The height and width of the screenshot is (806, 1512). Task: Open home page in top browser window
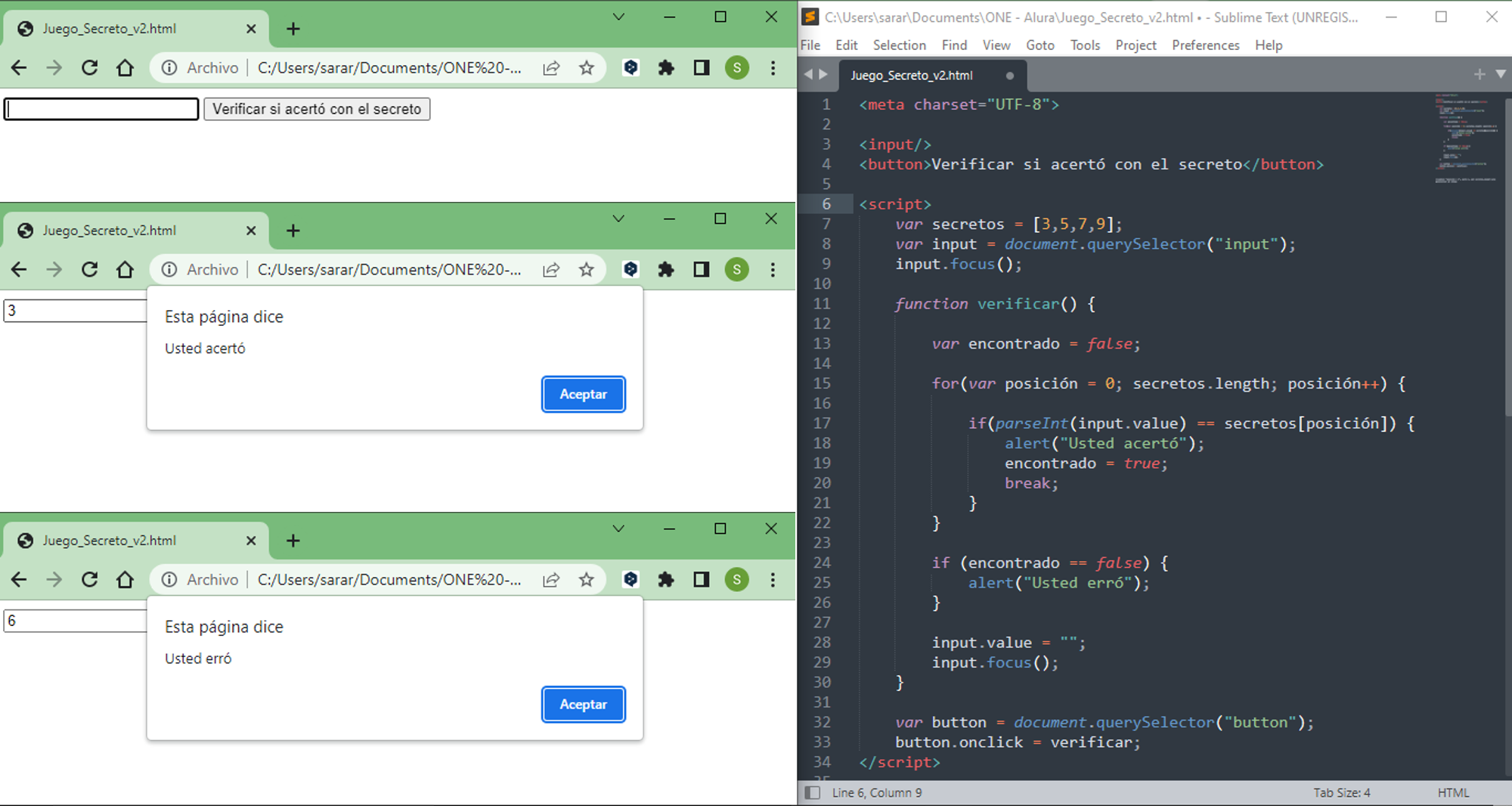tap(125, 68)
